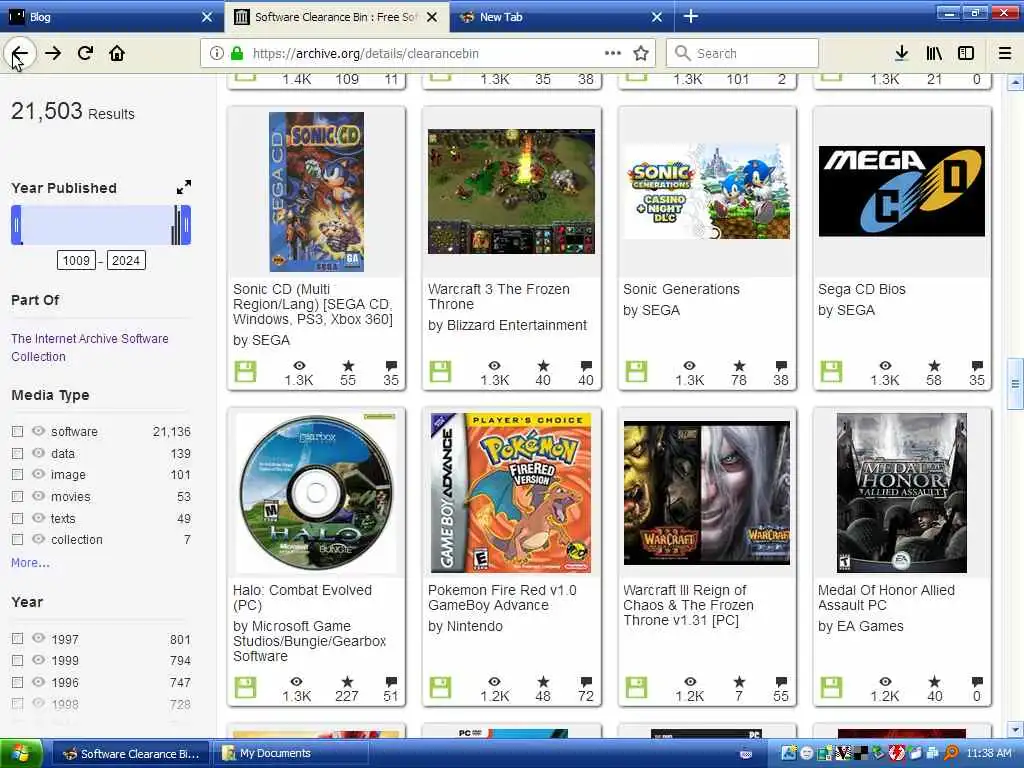Expand more media types via More...
Viewport: 1024px width, 768px height.
[30, 562]
